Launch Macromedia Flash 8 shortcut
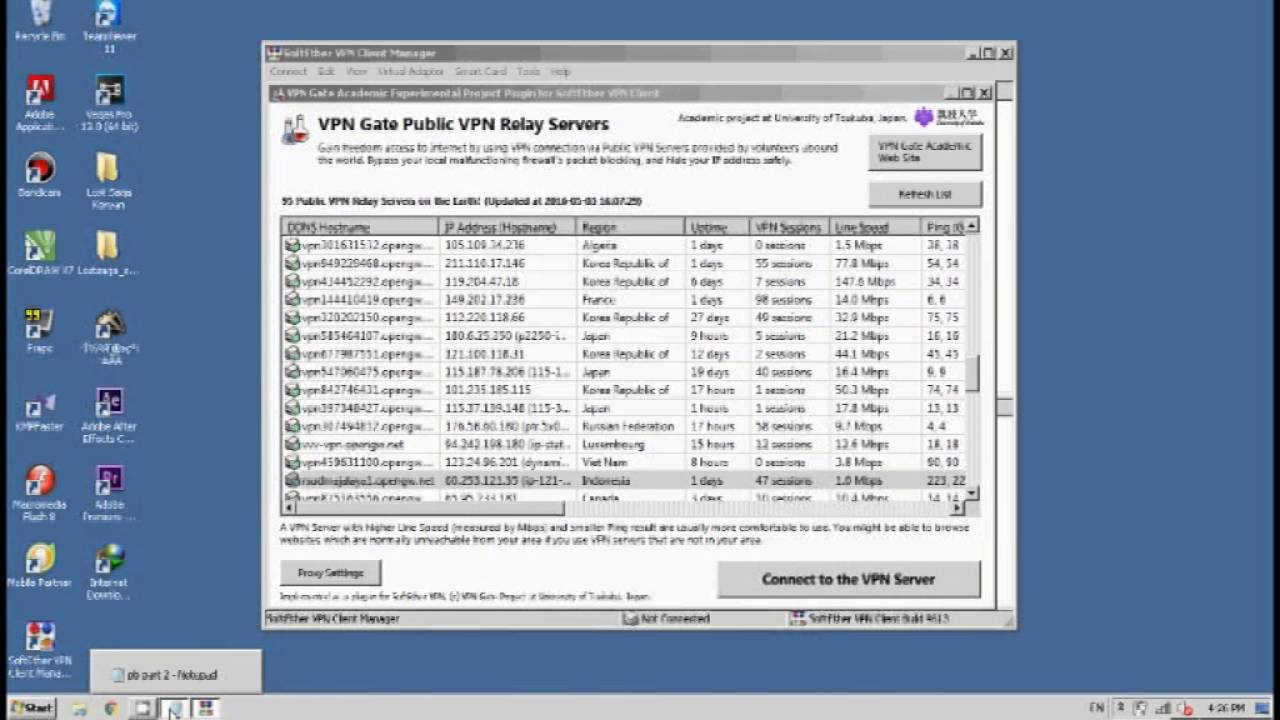The width and height of the screenshot is (1280, 720). [40, 494]
